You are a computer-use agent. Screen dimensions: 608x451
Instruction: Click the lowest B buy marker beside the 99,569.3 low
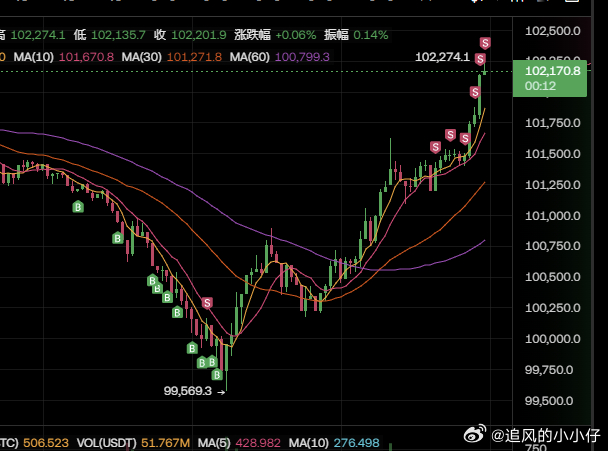[217, 375]
